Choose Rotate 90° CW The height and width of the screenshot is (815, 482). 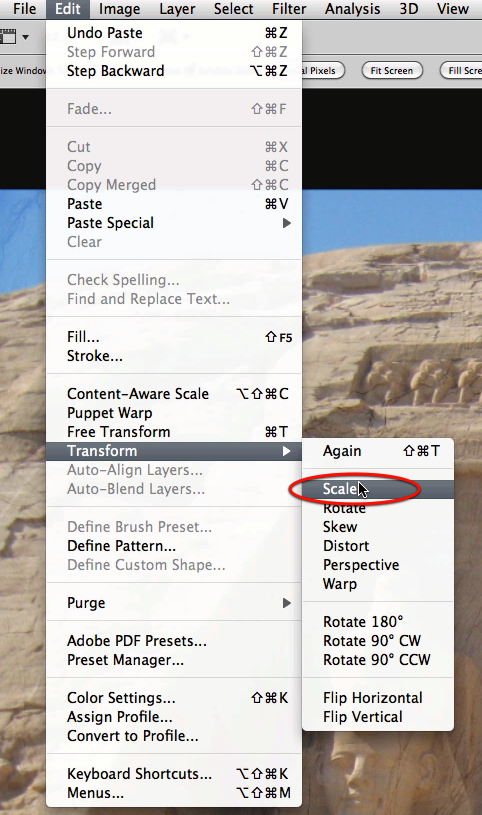[378, 641]
